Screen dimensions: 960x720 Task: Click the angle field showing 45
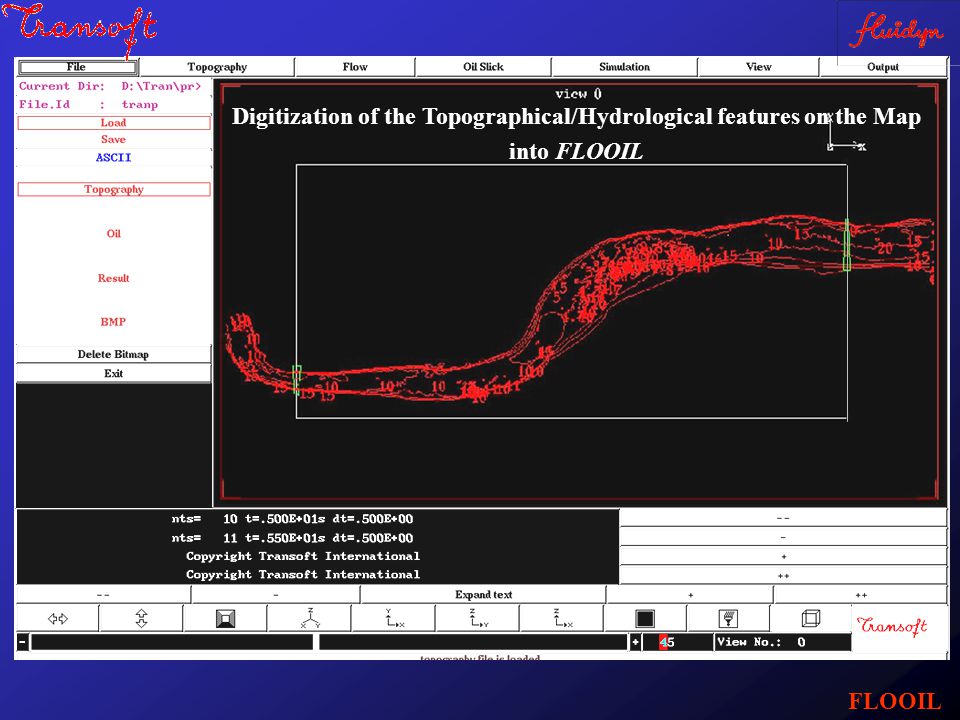(677, 642)
